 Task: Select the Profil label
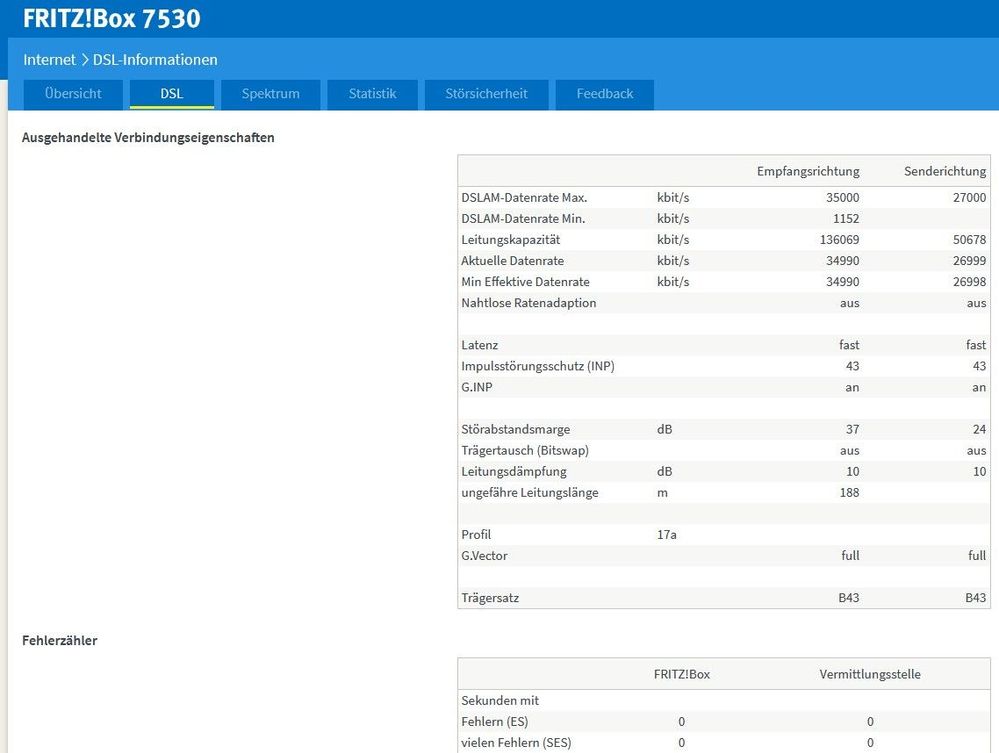point(476,534)
